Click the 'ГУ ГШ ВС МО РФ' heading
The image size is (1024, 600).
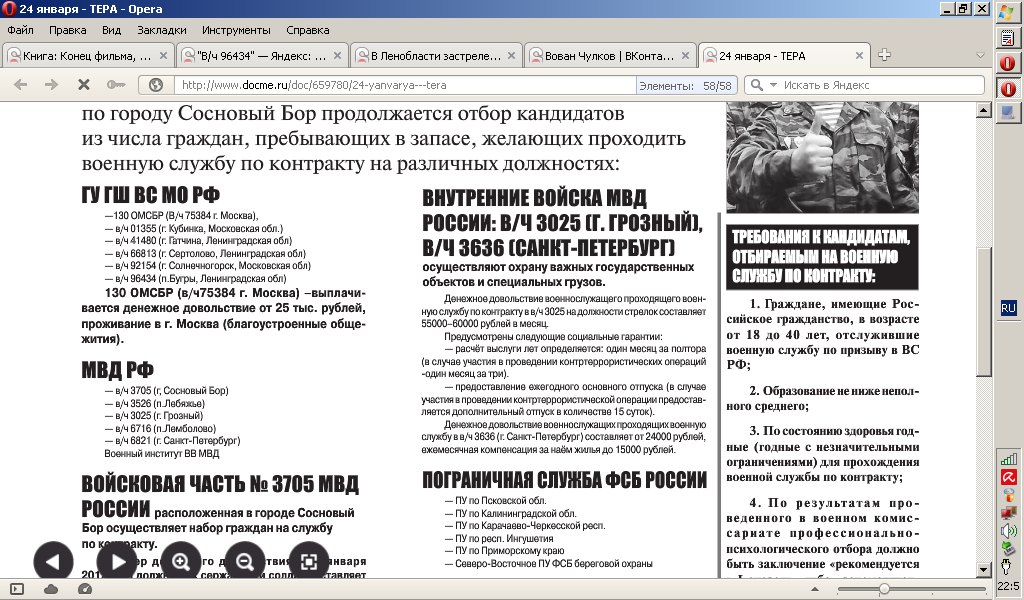point(150,195)
